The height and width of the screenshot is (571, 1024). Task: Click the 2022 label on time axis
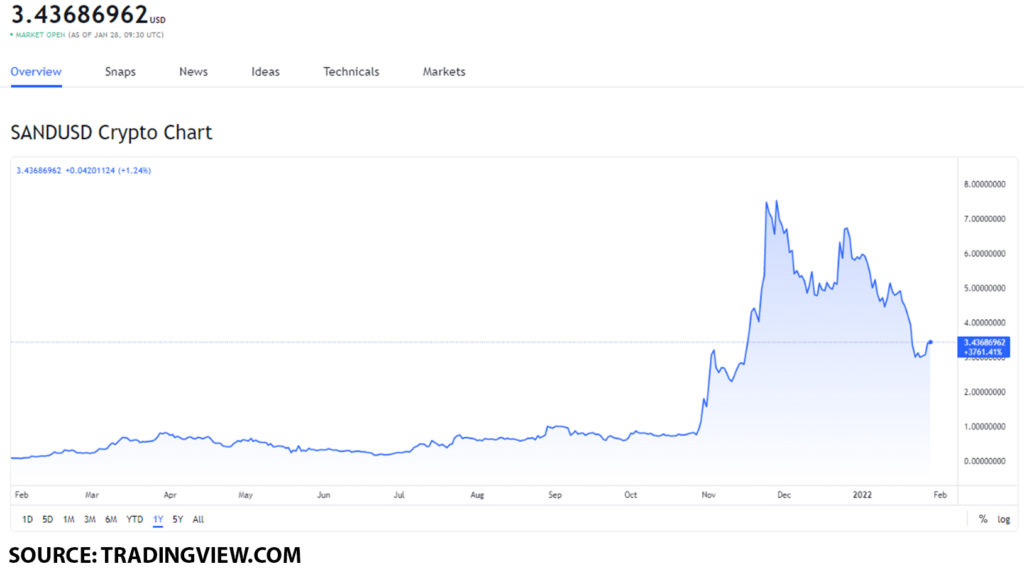click(862, 495)
